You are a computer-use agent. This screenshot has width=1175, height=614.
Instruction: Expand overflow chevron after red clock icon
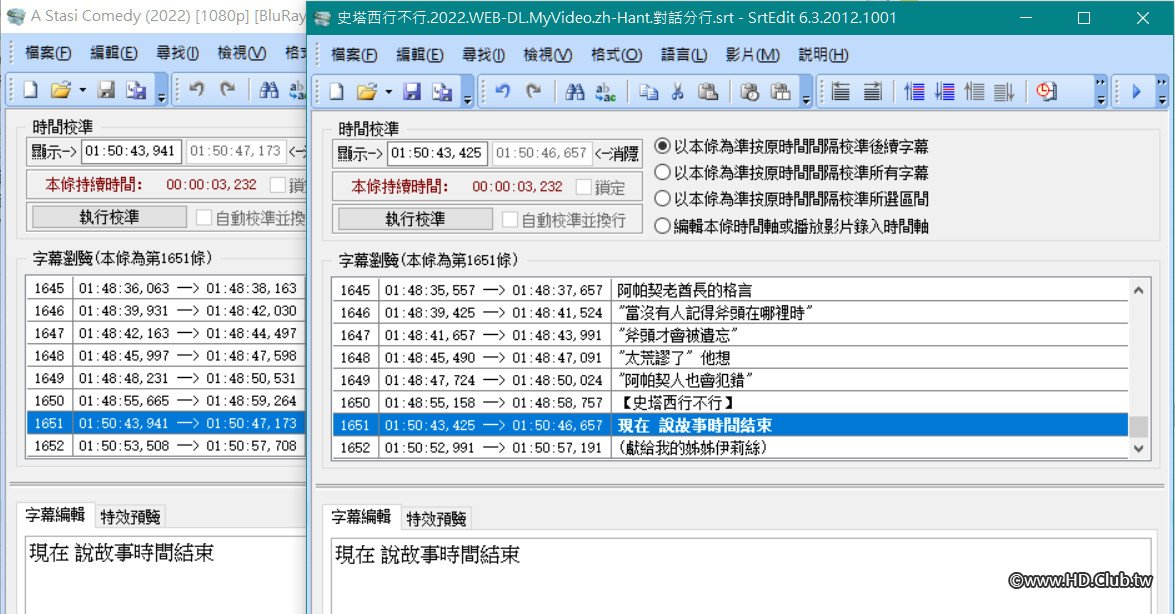(1100, 92)
